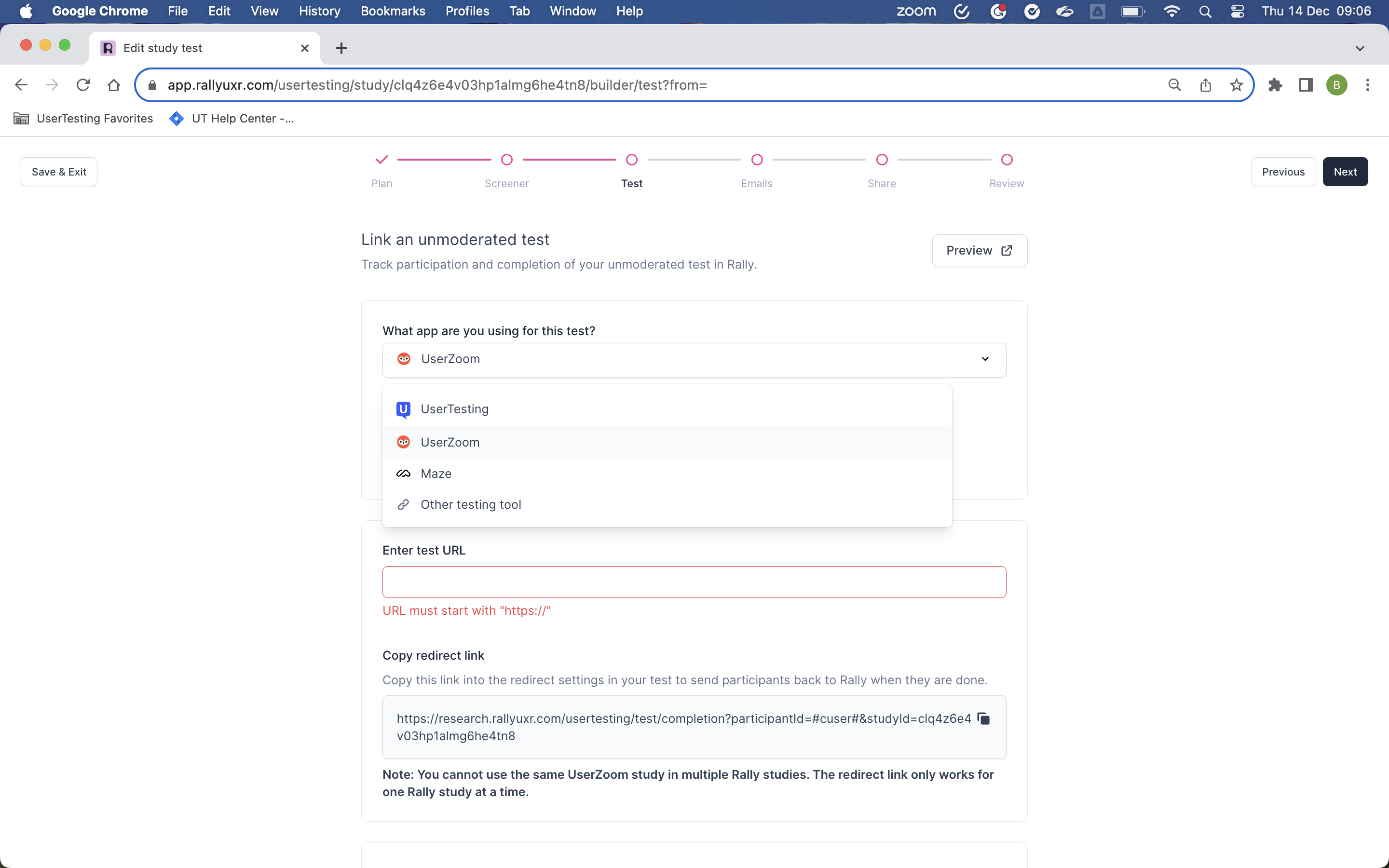Click the Previous button

coord(1283,172)
